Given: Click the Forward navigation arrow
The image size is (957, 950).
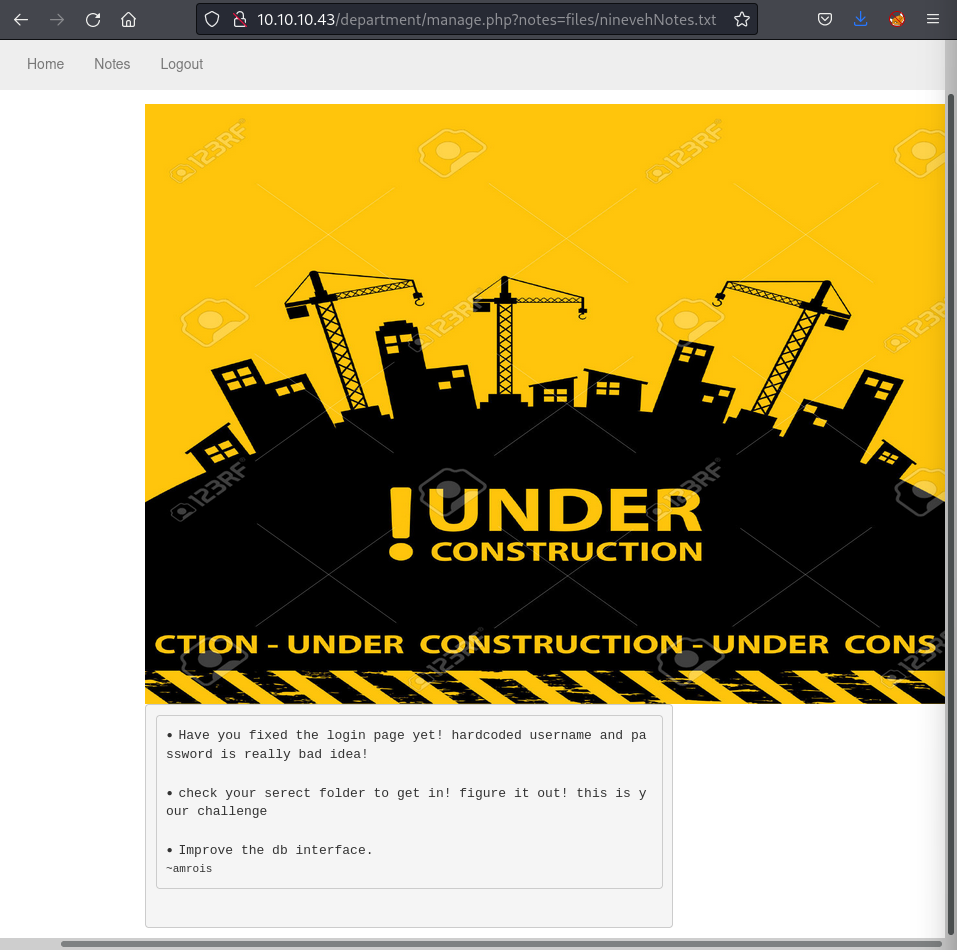Looking at the screenshot, I should click(57, 19).
